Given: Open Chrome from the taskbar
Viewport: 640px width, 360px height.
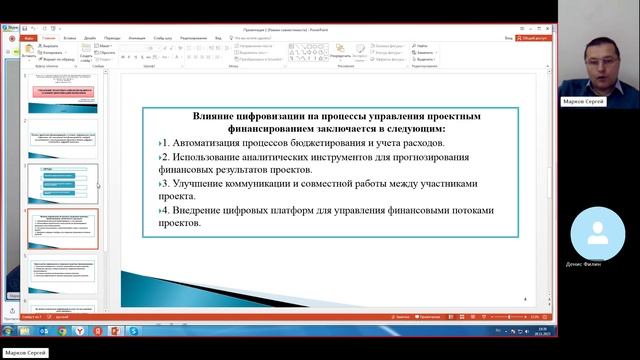Looking at the screenshot, I should tap(62, 331).
